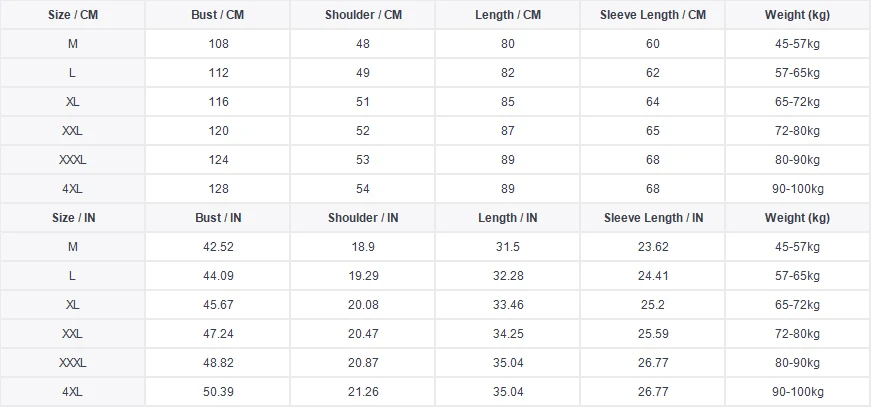Click the Sleeve Length / CM header
The image size is (871, 407).
(653, 15)
